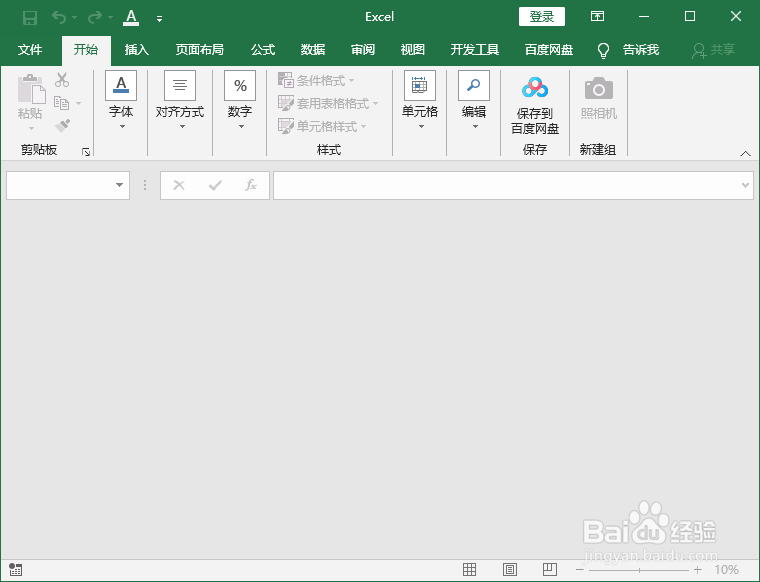This screenshot has height=582, width=760.
Task: Click the 10% zoom level text
Action: pyautogui.click(x=726, y=570)
